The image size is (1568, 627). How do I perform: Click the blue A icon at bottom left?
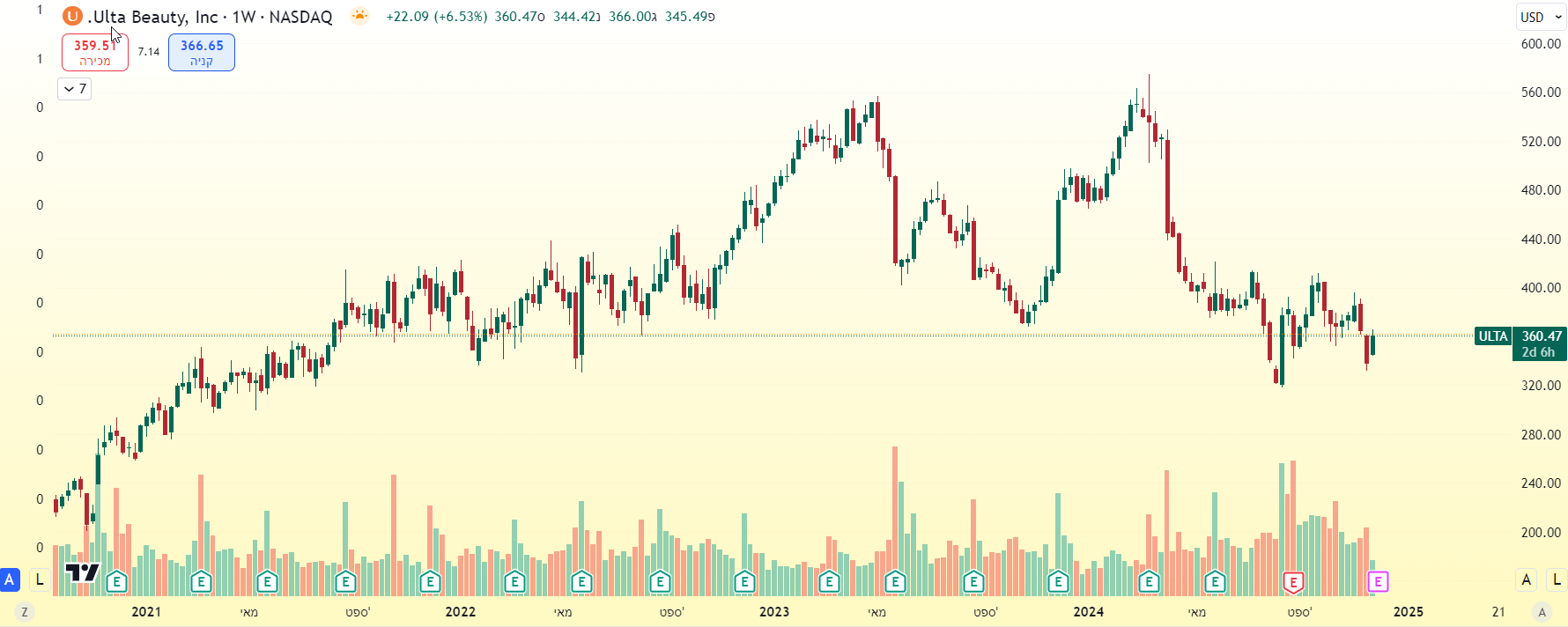click(x=10, y=579)
